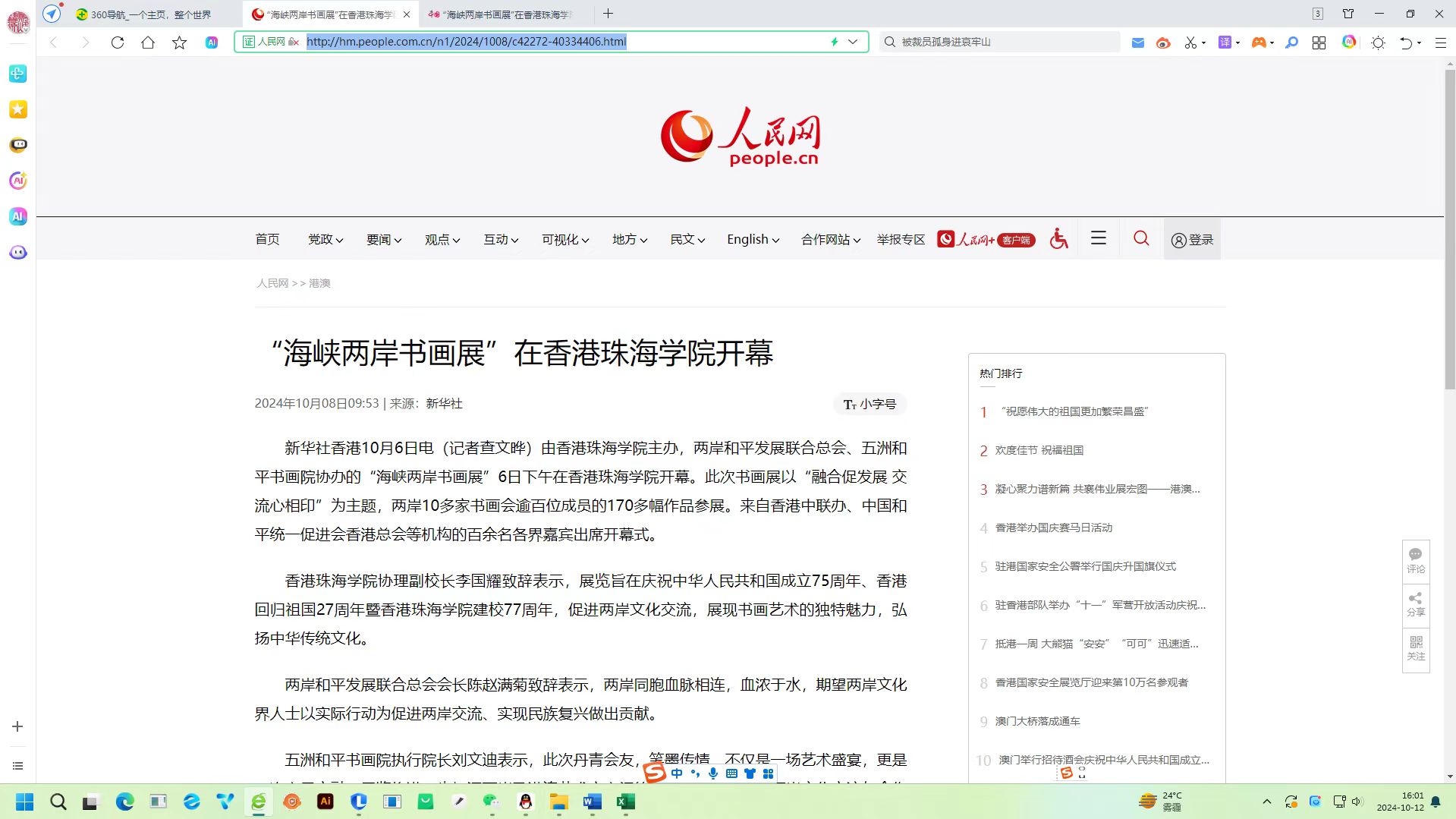
Task: Toggle Sogou IME Chinese/English mode indicator
Action: click(x=677, y=773)
